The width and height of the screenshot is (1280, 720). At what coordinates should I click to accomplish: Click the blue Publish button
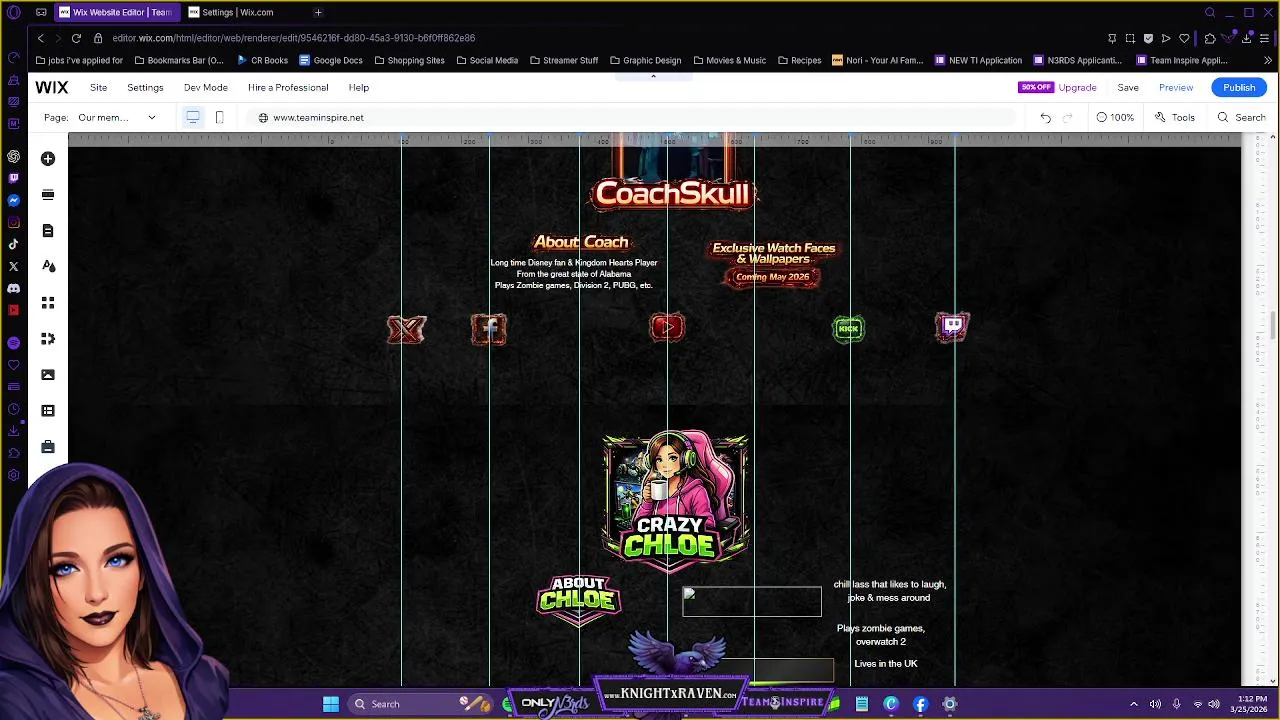(1239, 87)
